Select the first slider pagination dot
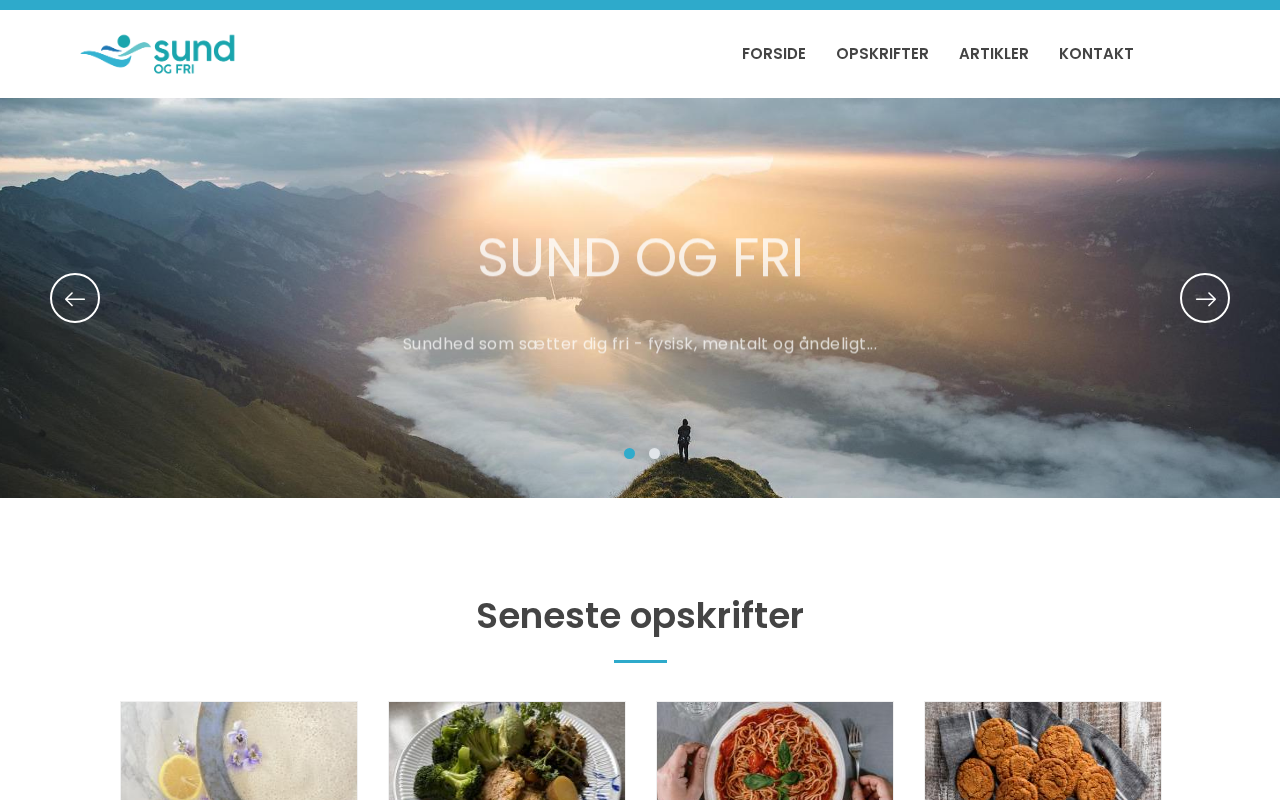The image size is (1280, 800). pyautogui.click(x=629, y=454)
